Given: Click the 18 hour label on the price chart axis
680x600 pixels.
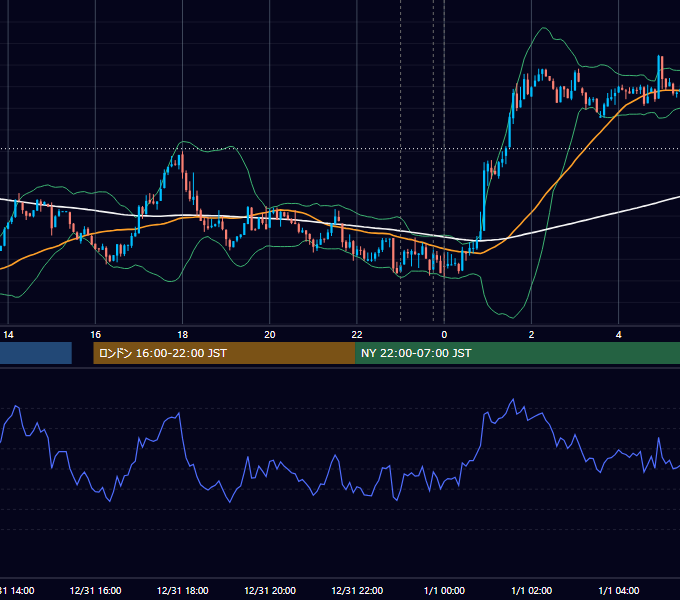Looking at the screenshot, I should click(183, 335).
